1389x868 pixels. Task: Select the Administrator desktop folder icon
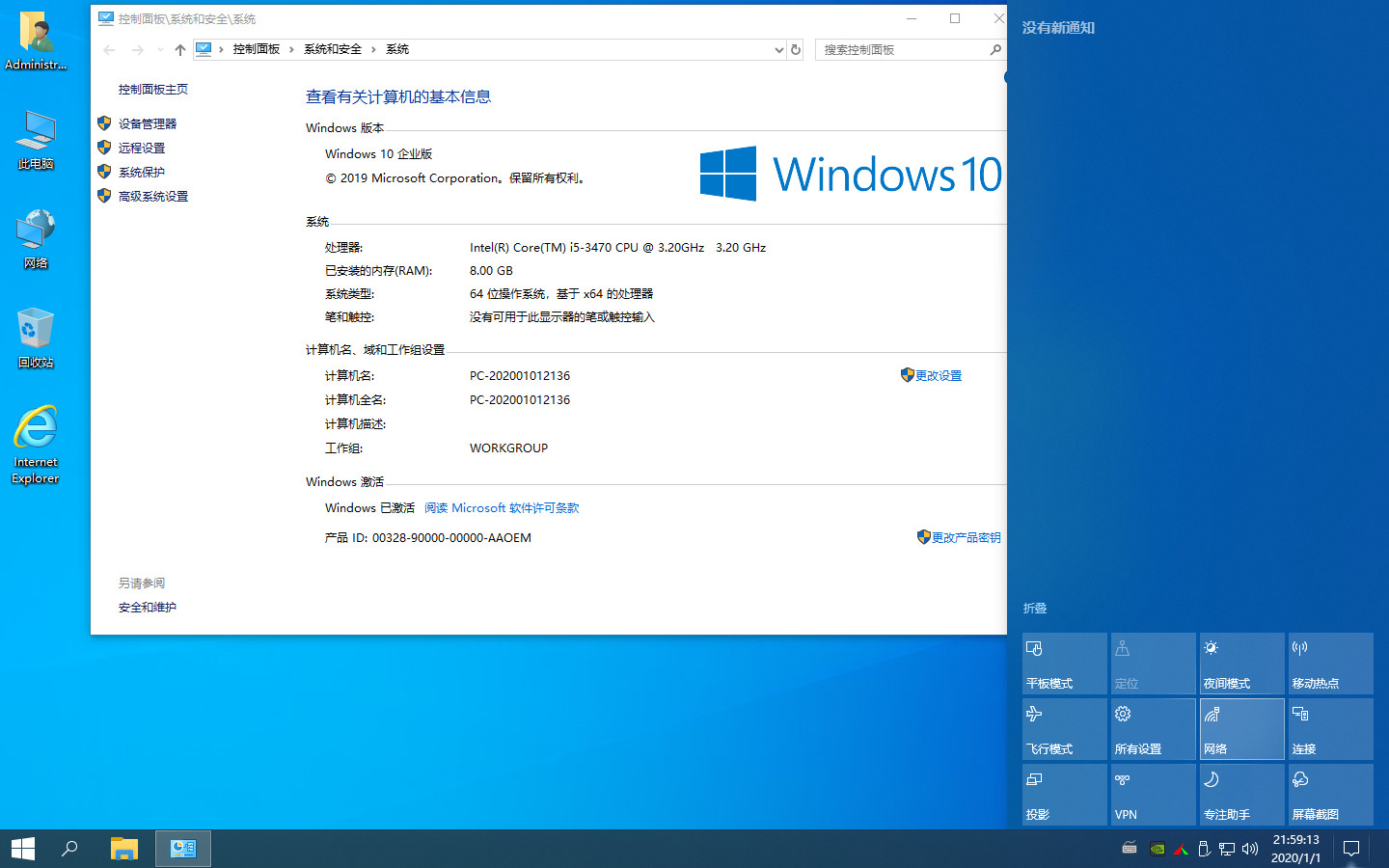click(37, 41)
